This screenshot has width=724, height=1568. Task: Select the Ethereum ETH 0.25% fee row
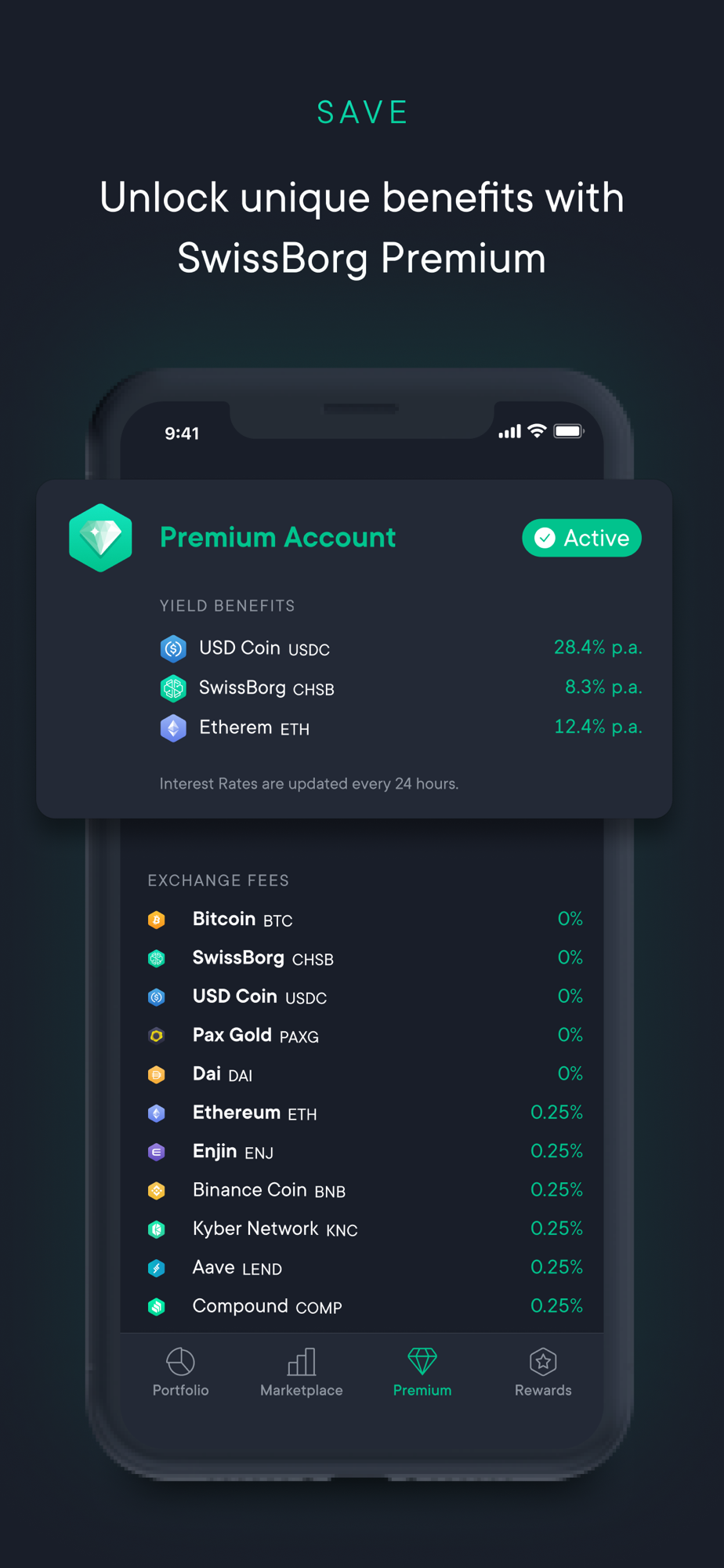pyautogui.click(x=365, y=1112)
